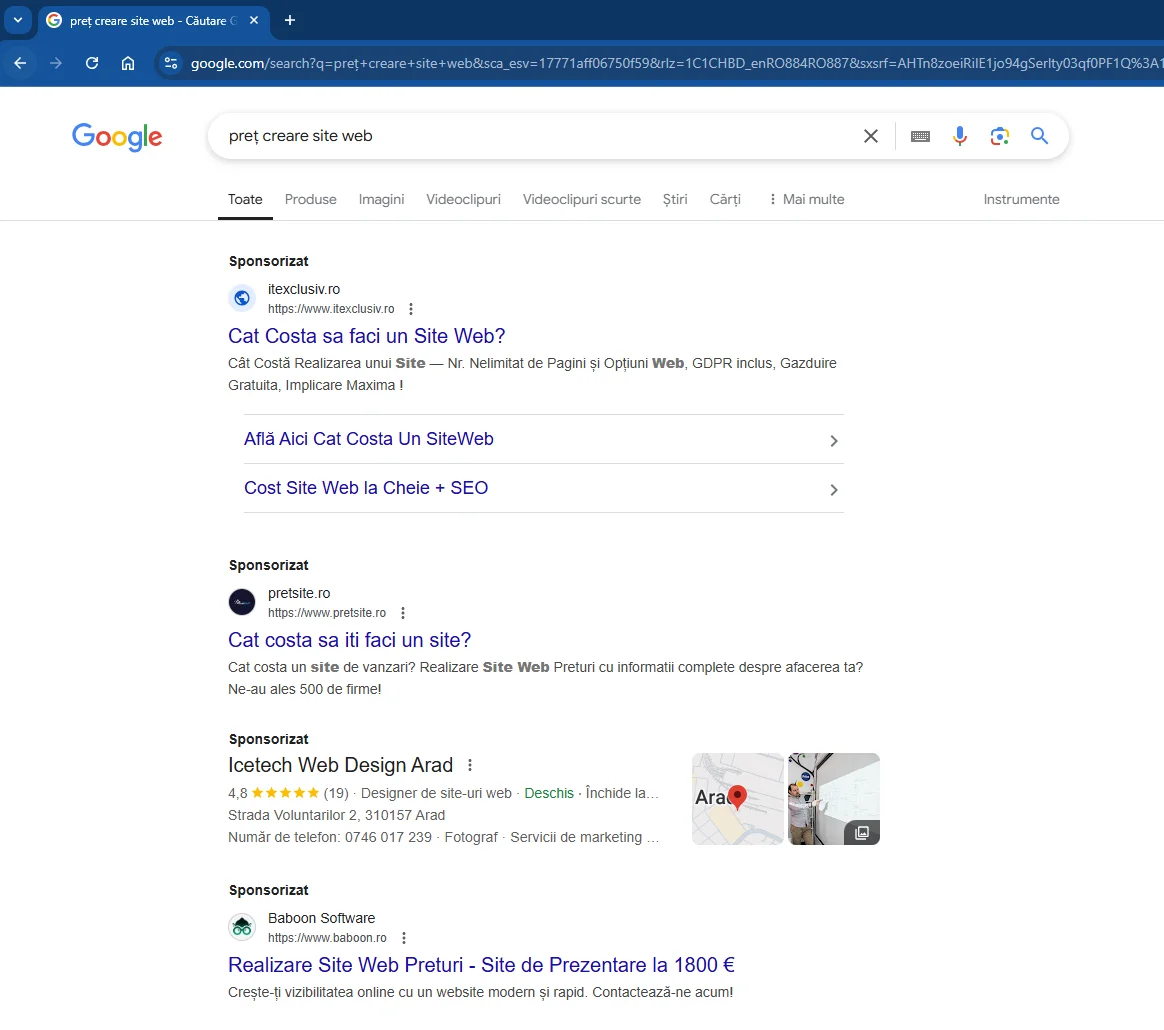Reload the page in browser

pos(92,63)
